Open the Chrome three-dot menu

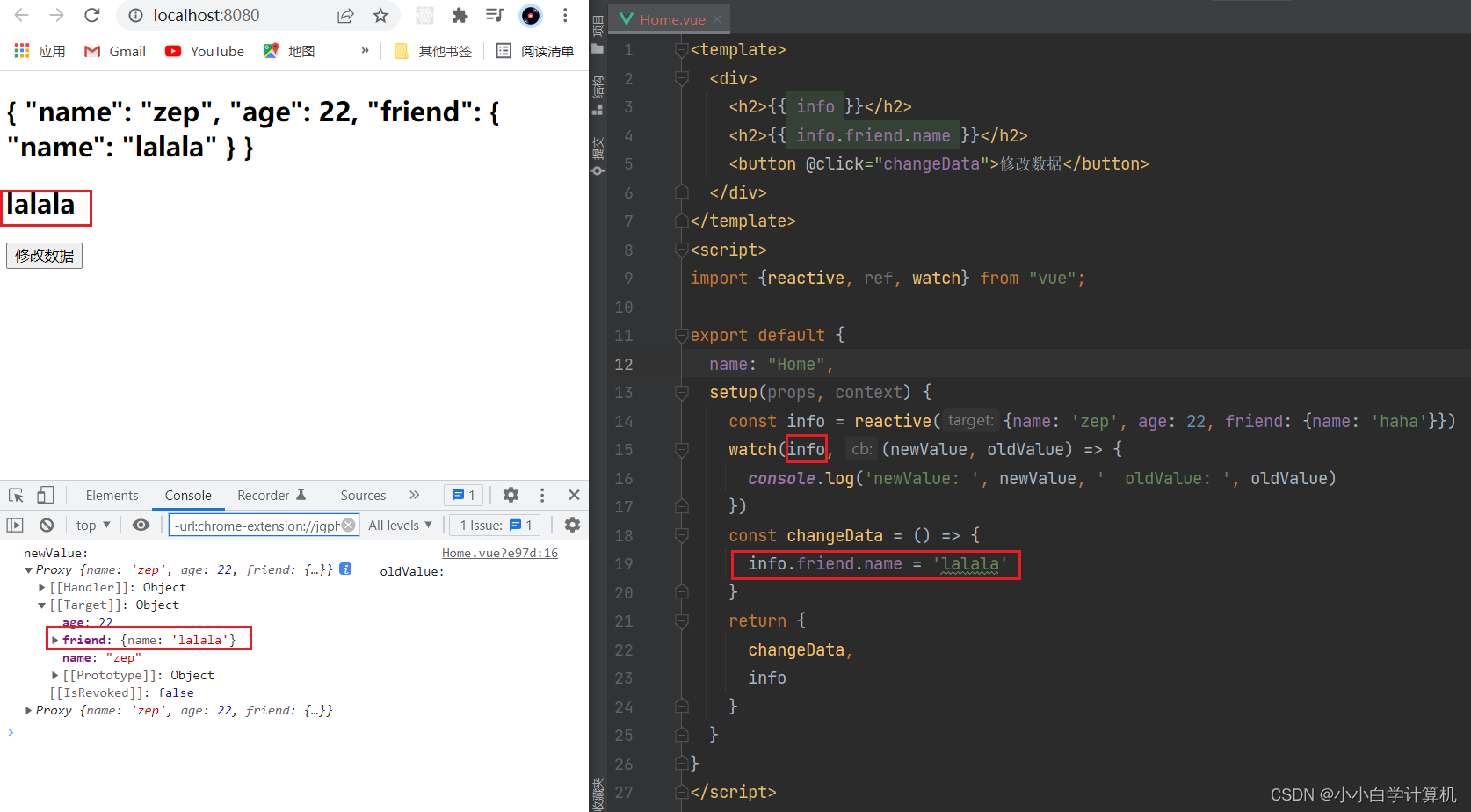565,15
